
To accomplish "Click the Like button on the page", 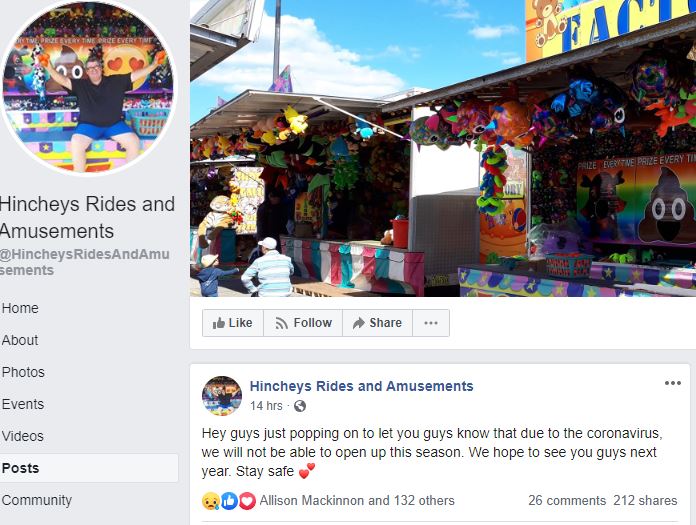I will coord(233,323).
